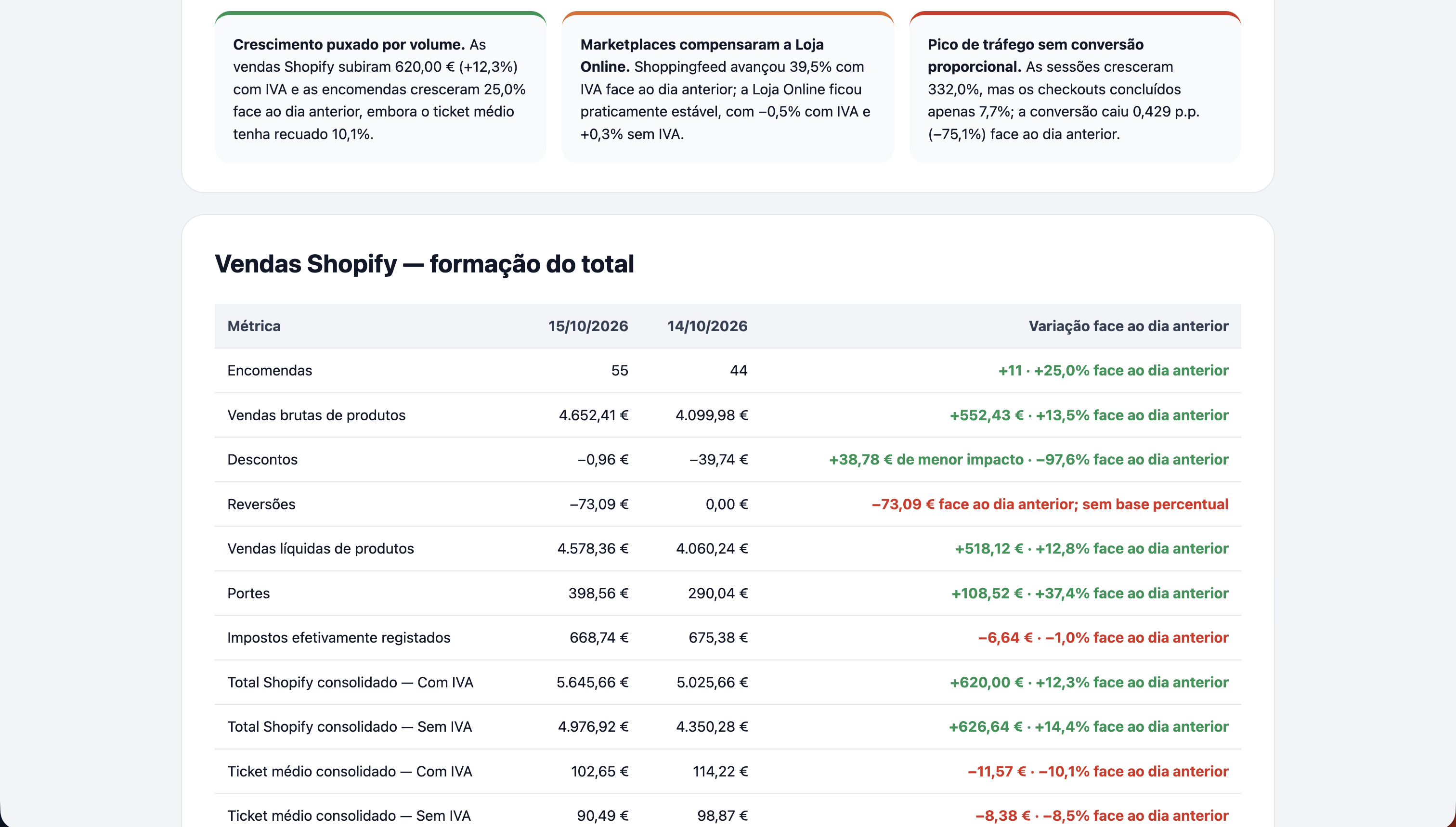Viewport: 1456px width, 827px height.
Task: Click '+38,78 € de menor impacto' variation
Action: click(x=926, y=460)
